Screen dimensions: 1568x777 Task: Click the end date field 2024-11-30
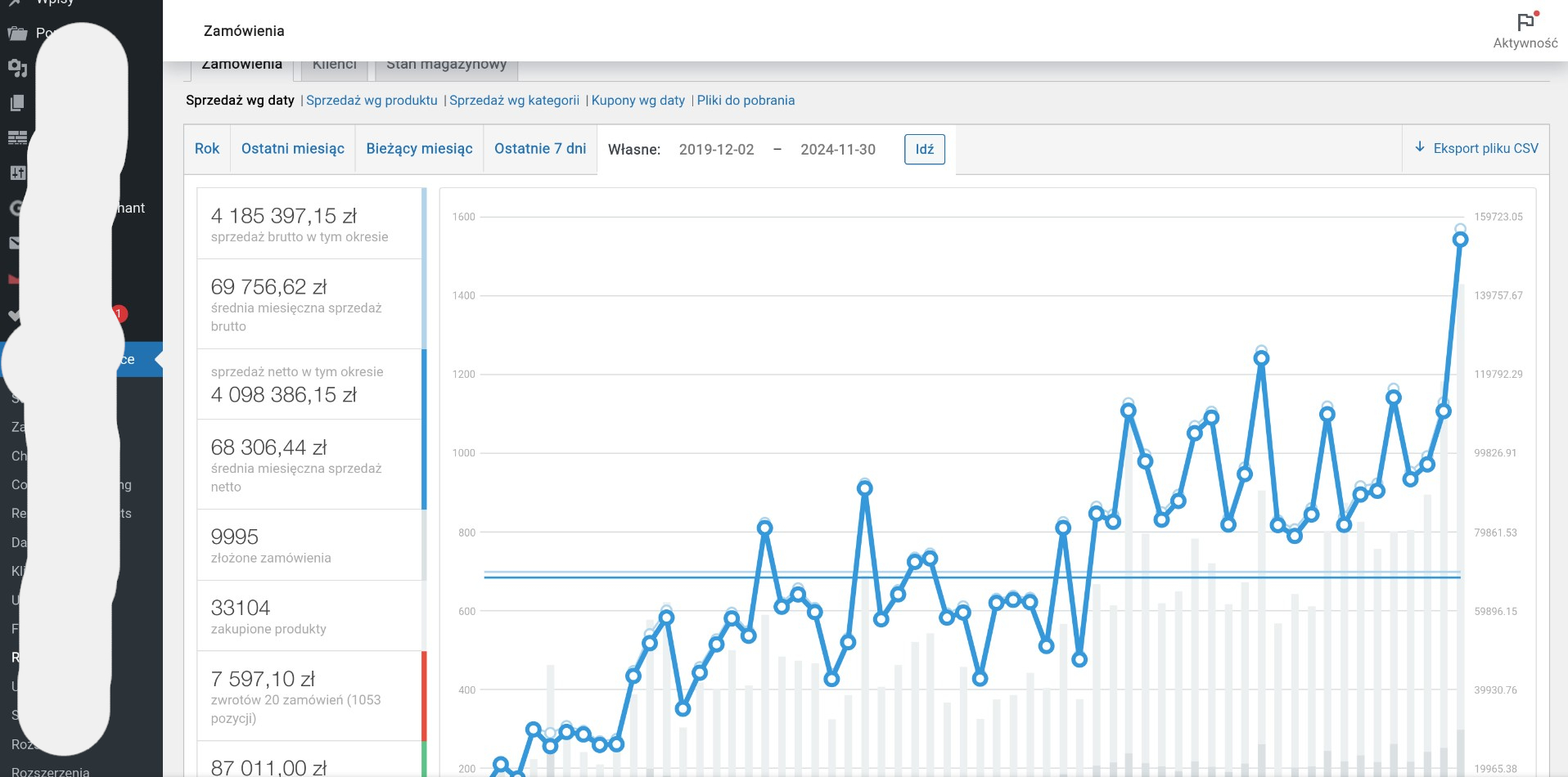tap(837, 150)
